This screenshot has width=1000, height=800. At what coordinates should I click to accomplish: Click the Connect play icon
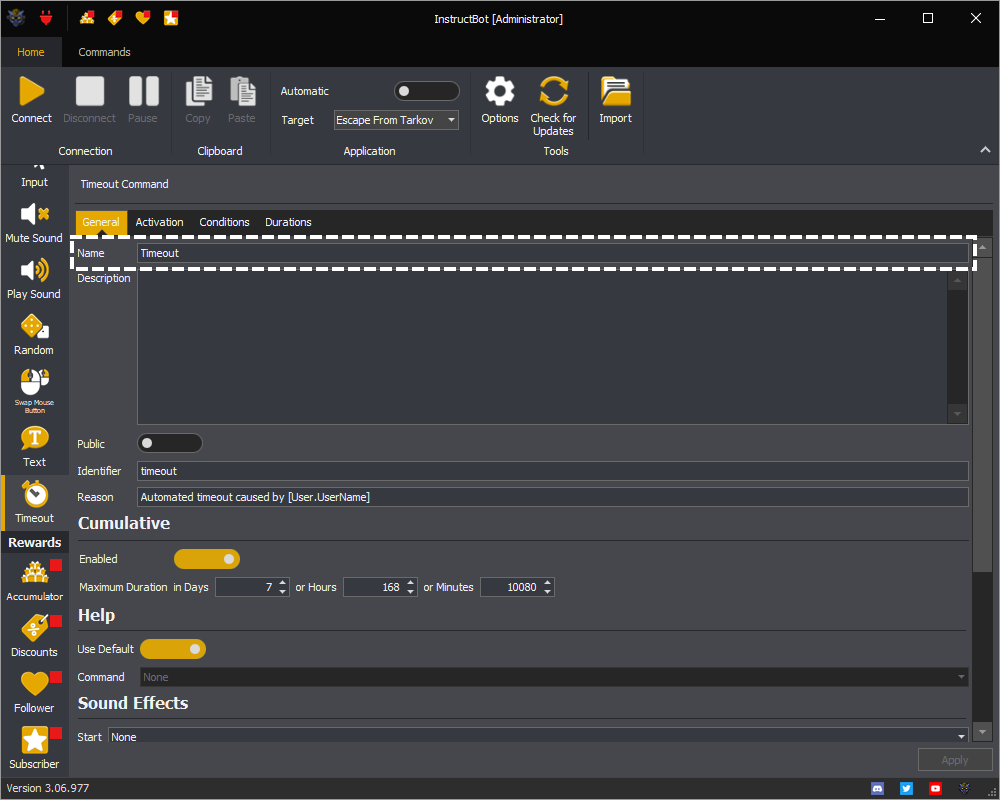click(31, 91)
